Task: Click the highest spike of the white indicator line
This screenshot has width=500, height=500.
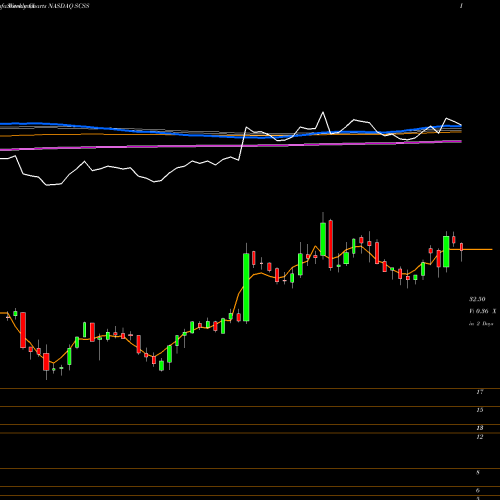Action: (323, 113)
